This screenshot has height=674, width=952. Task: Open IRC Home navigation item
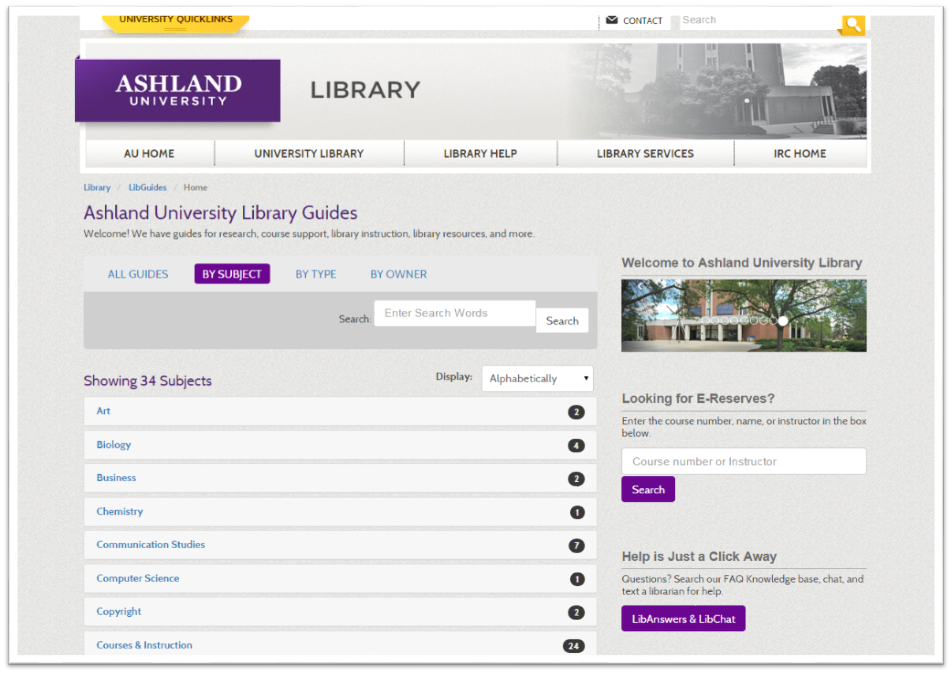point(800,154)
